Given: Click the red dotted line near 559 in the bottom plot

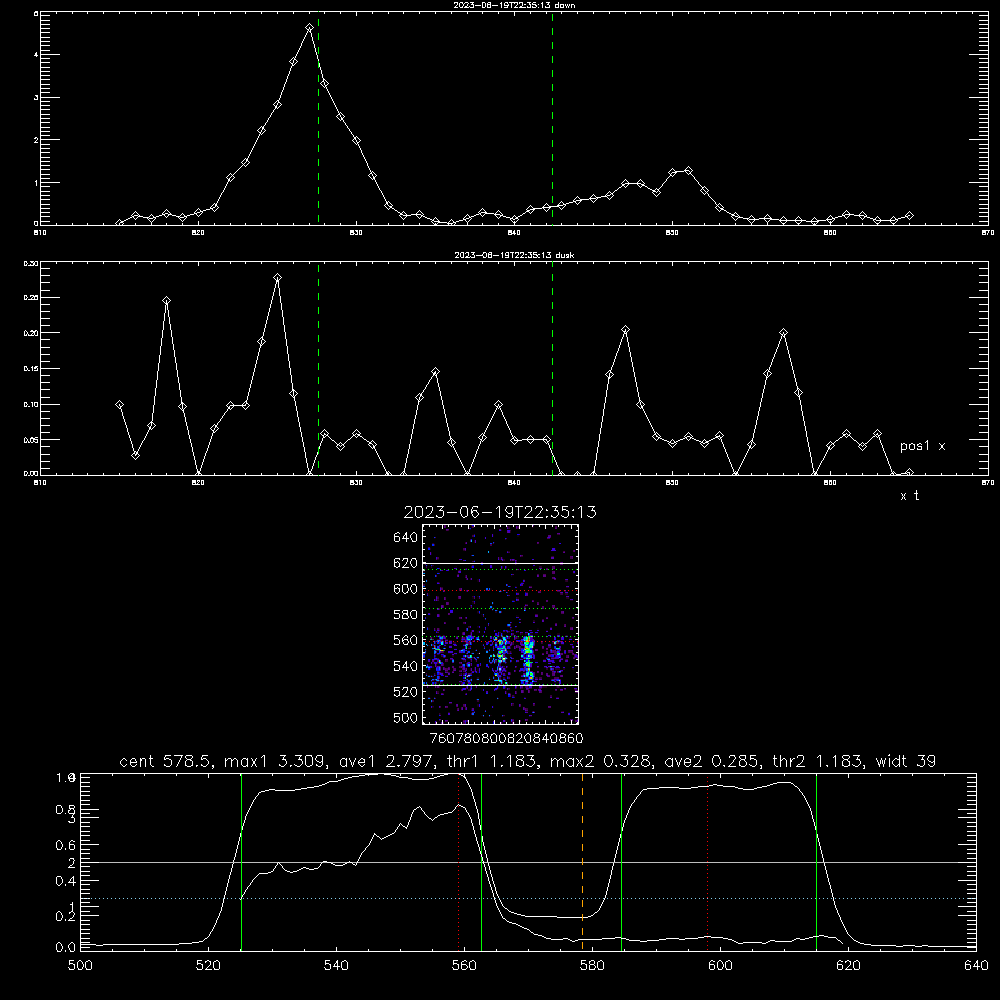Looking at the screenshot, I should pos(459,861).
